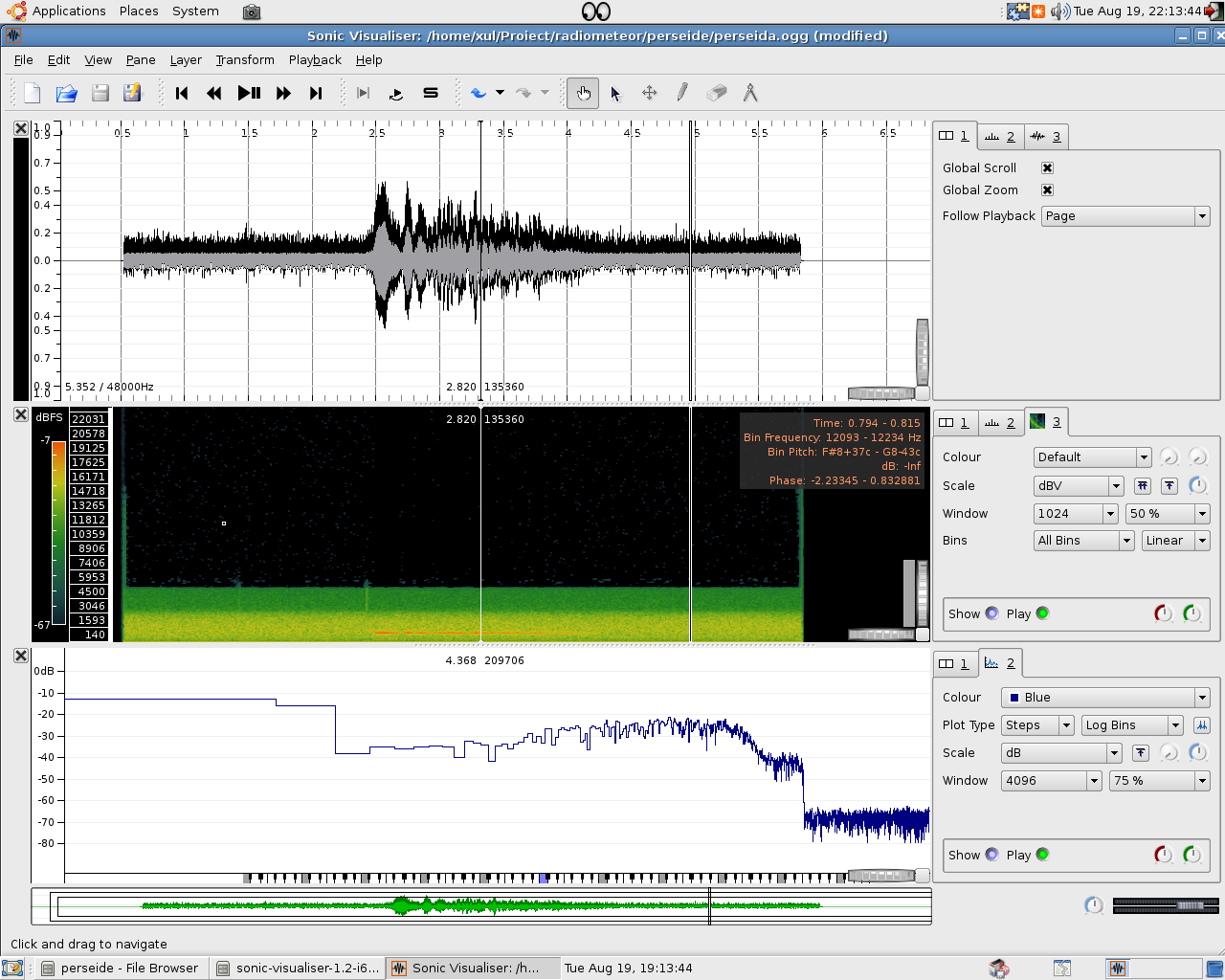Toggle constrain playback to selection icon

(363, 93)
